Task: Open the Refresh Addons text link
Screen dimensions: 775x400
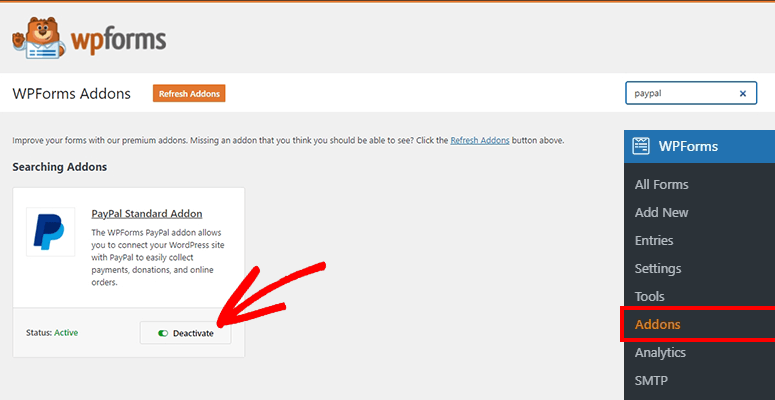Action: (x=479, y=140)
